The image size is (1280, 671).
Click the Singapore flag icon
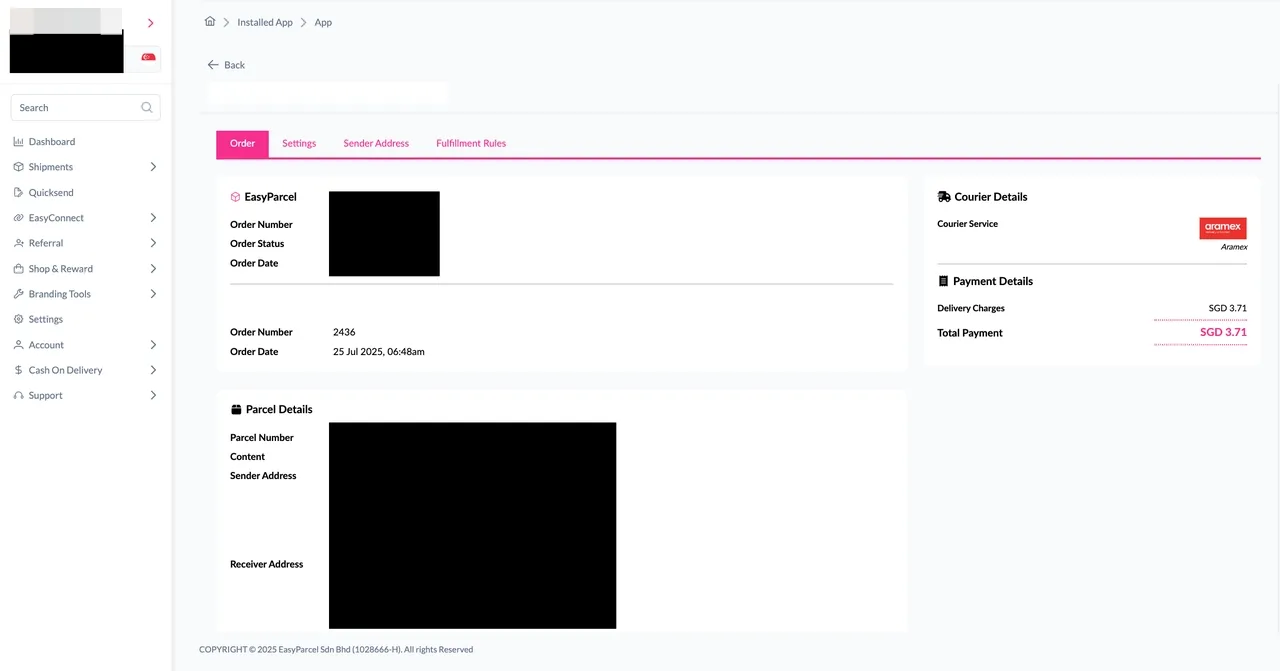pos(148,58)
